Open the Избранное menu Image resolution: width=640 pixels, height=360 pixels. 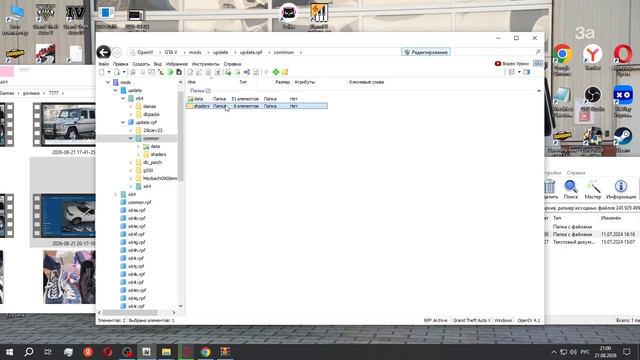coord(177,64)
